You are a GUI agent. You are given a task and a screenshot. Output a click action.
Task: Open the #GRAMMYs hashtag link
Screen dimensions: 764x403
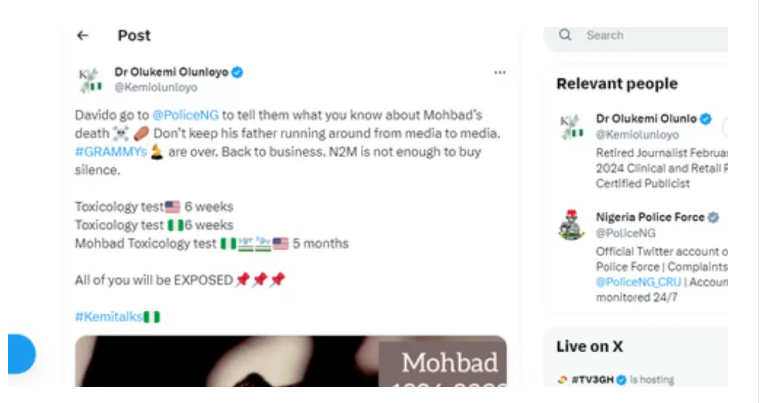(x=111, y=152)
